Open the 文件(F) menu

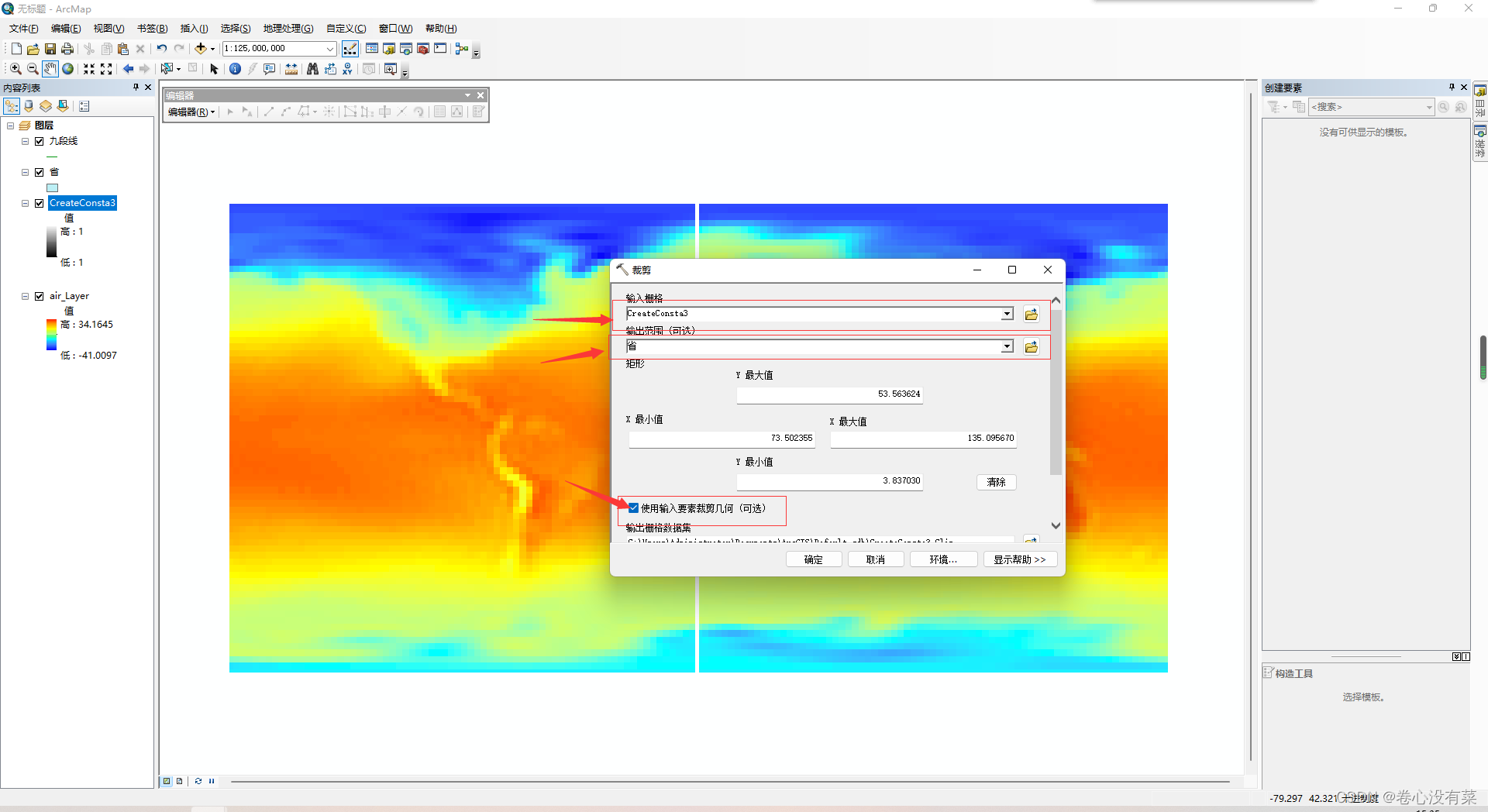(x=24, y=29)
